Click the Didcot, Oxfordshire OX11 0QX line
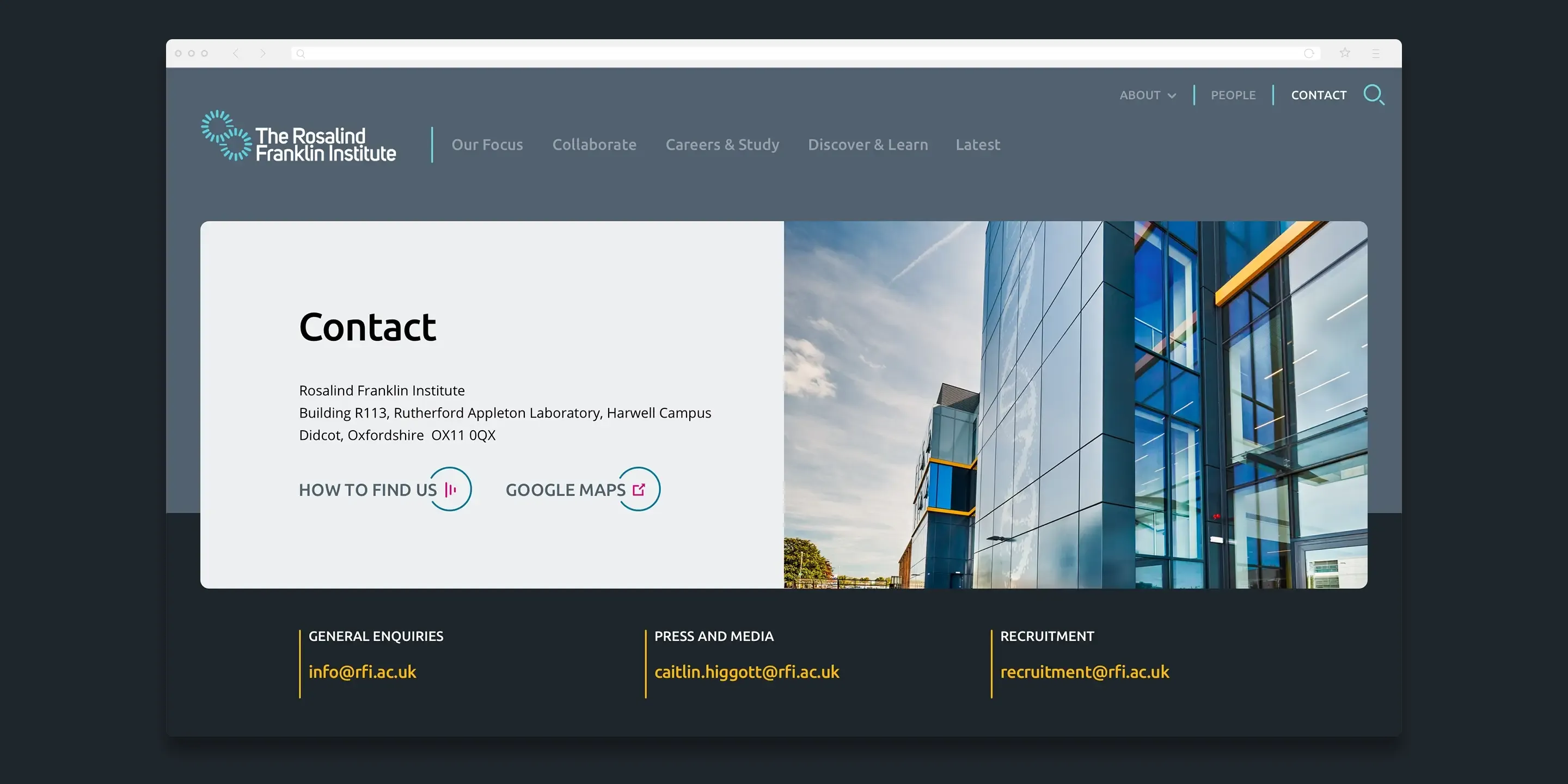This screenshot has height=784, width=1568. [397, 435]
